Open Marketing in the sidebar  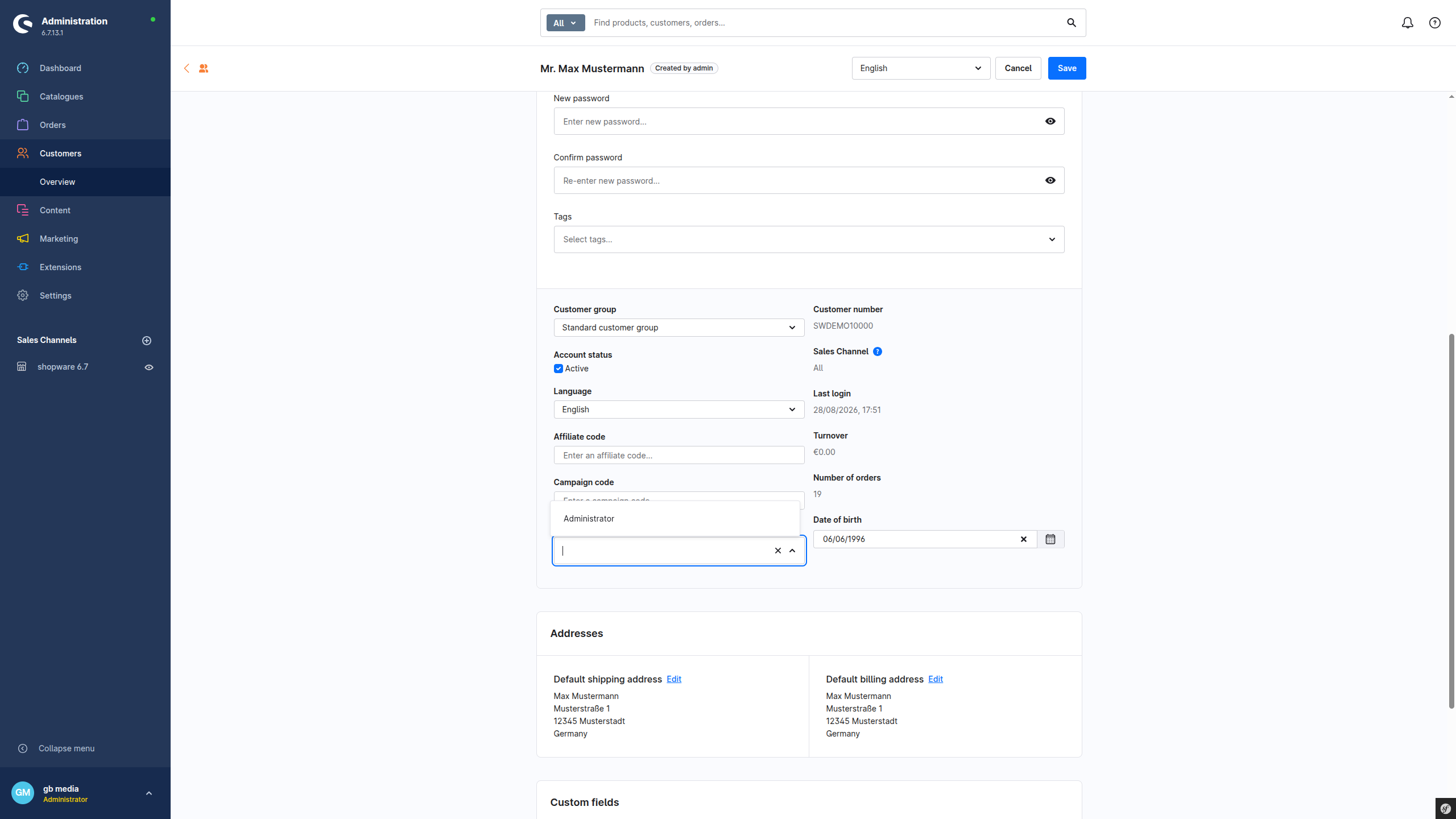pos(85,239)
